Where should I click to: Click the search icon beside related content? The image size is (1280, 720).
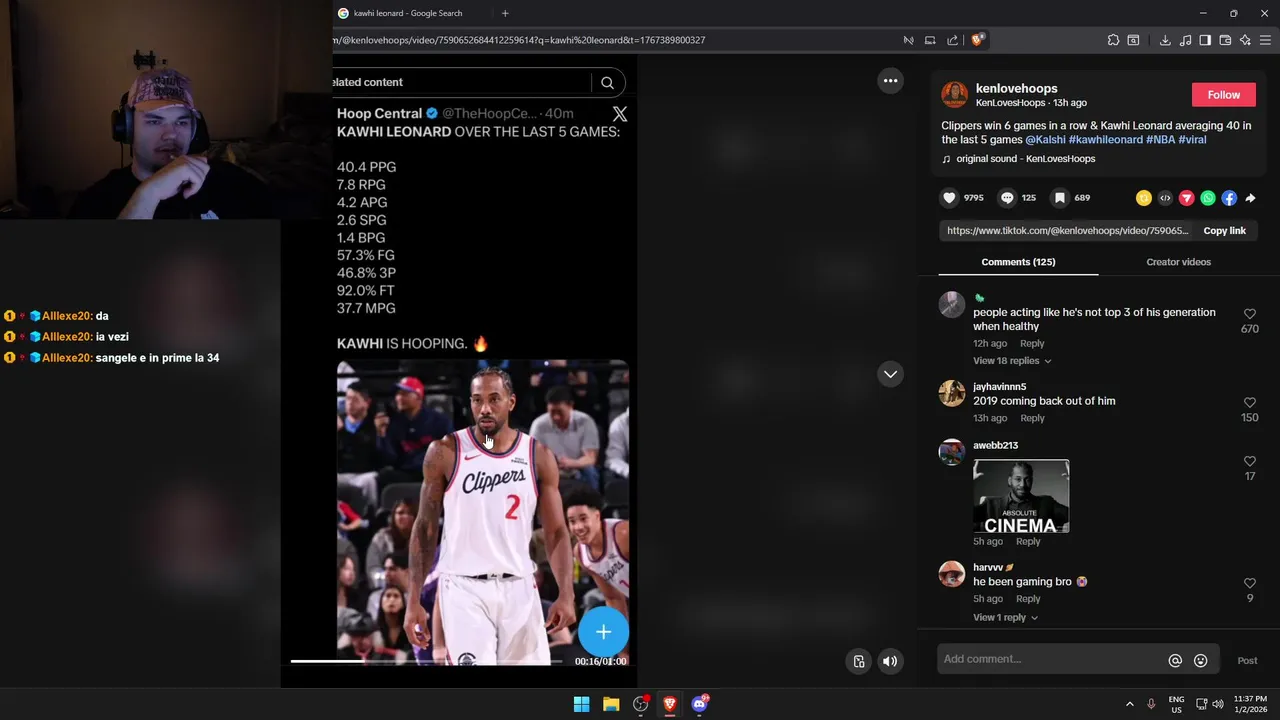pos(607,82)
